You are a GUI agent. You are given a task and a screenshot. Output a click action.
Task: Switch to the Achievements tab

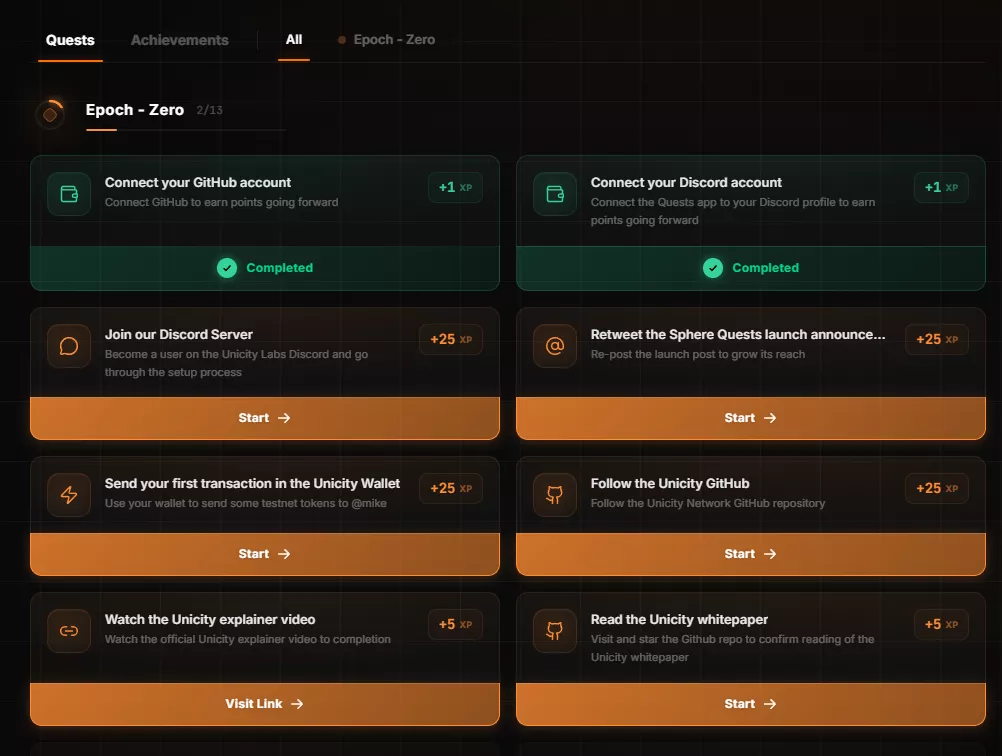pos(179,40)
